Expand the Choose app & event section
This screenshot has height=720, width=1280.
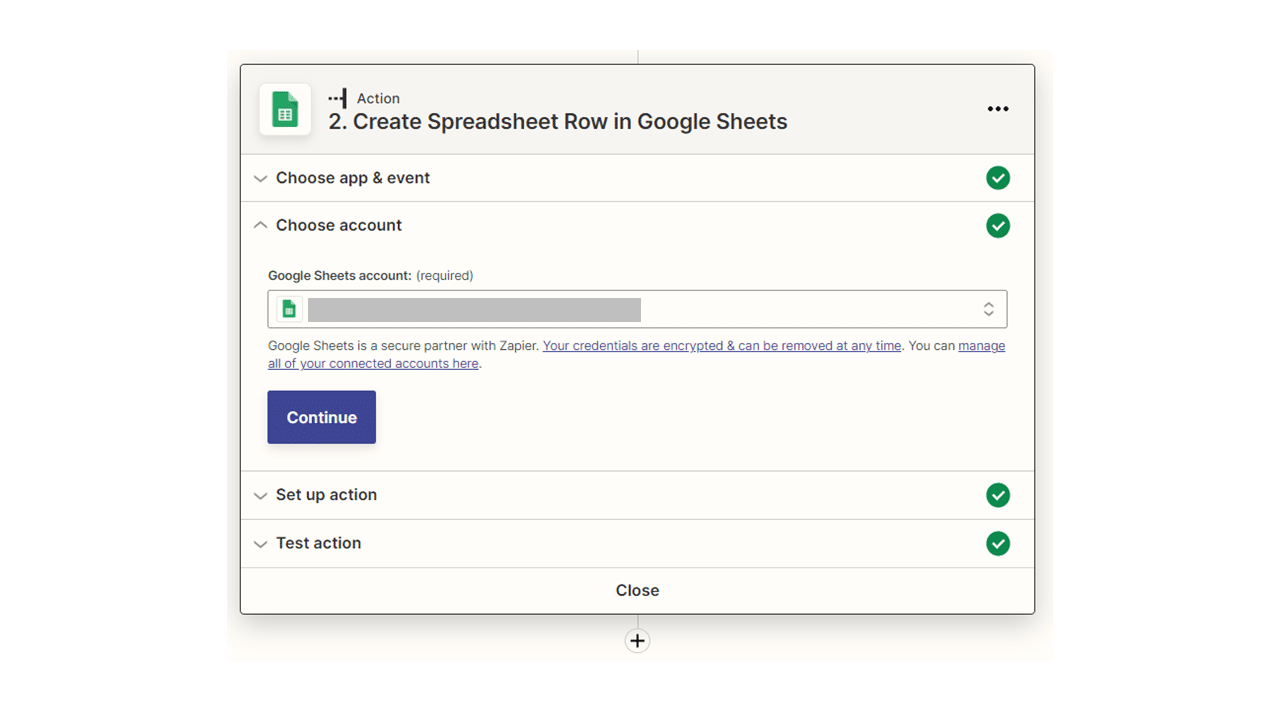(637, 178)
